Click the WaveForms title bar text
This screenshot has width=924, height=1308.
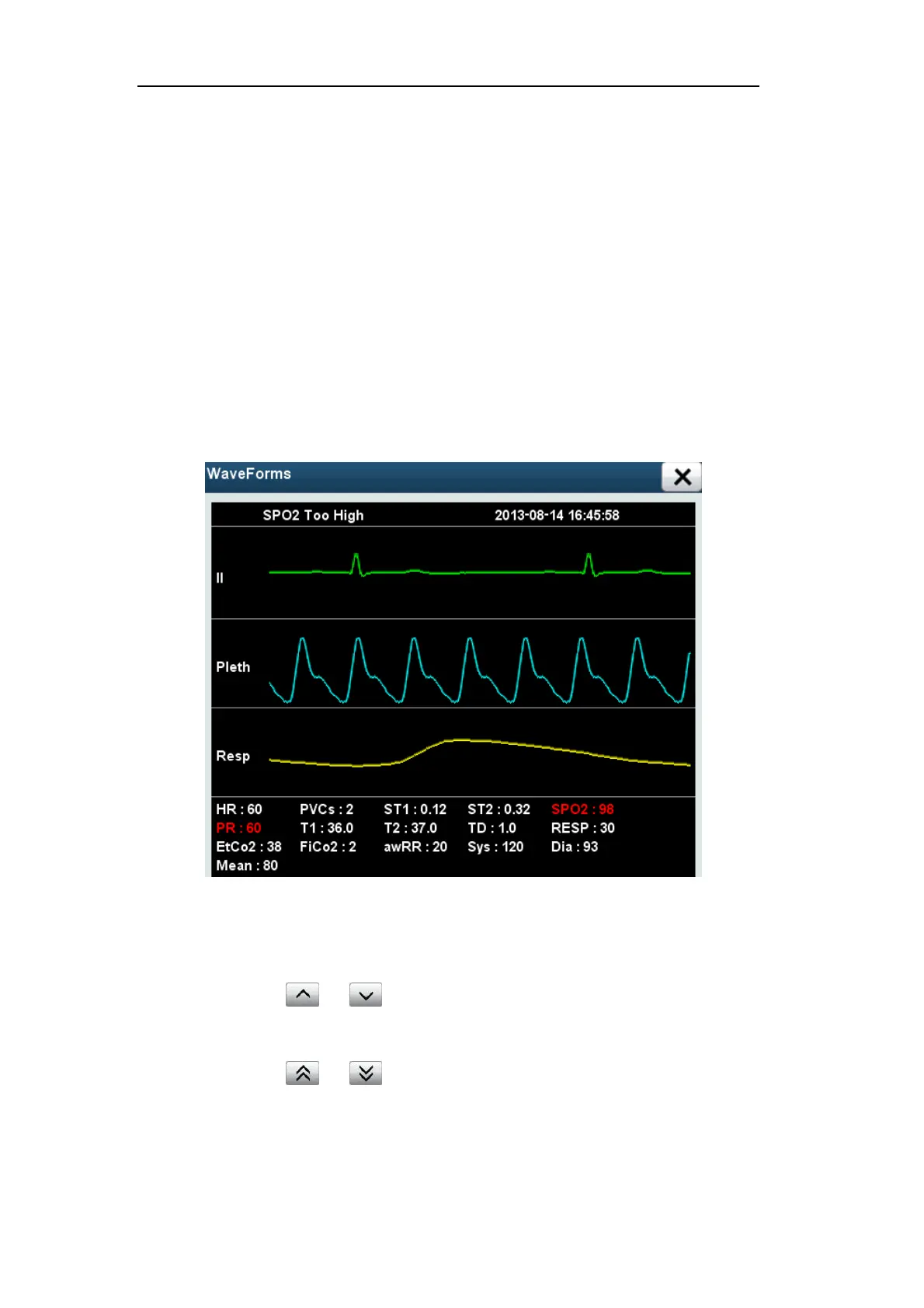coord(248,474)
